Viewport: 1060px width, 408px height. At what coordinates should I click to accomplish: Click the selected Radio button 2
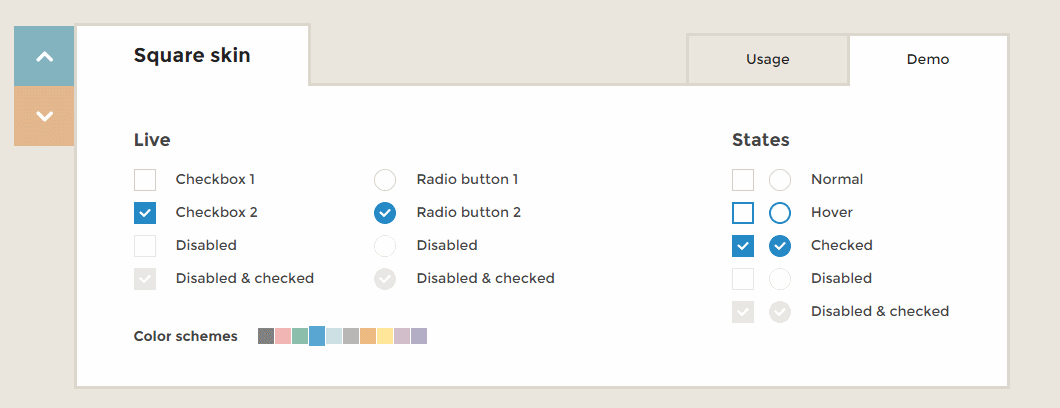pyautogui.click(x=385, y=213)
